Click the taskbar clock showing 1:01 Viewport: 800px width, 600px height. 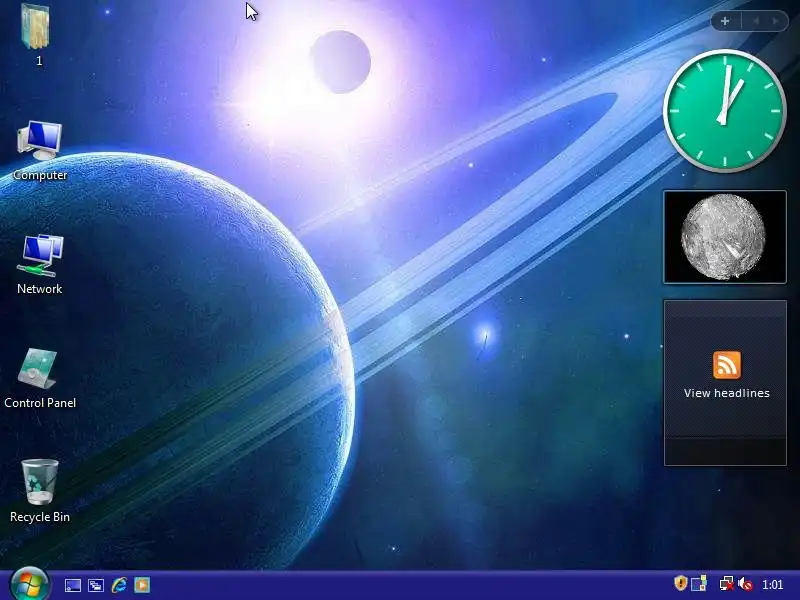[772, 585]
